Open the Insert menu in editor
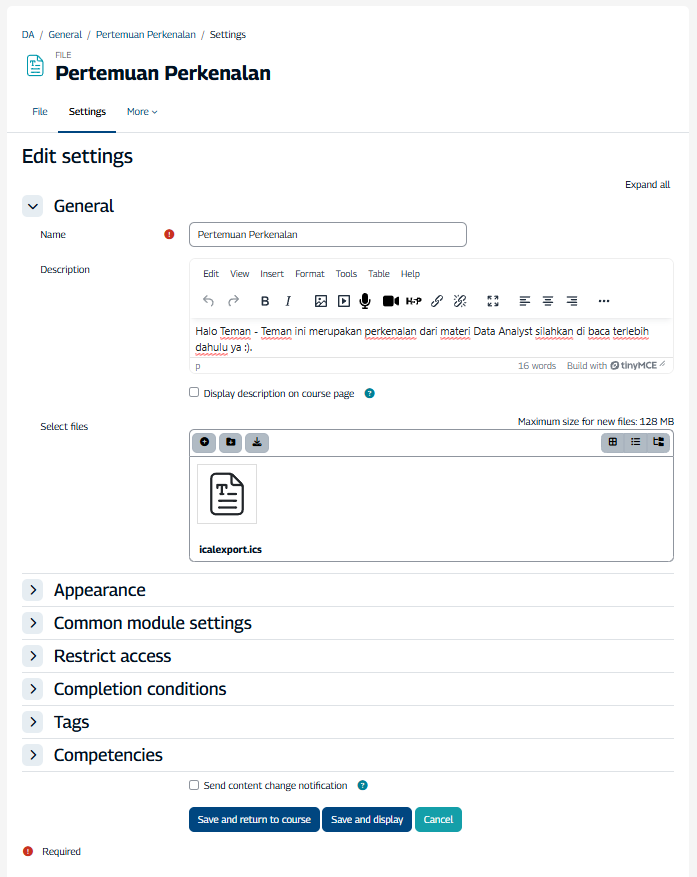This screenshot has width=697, height=877. click(272, 274)
